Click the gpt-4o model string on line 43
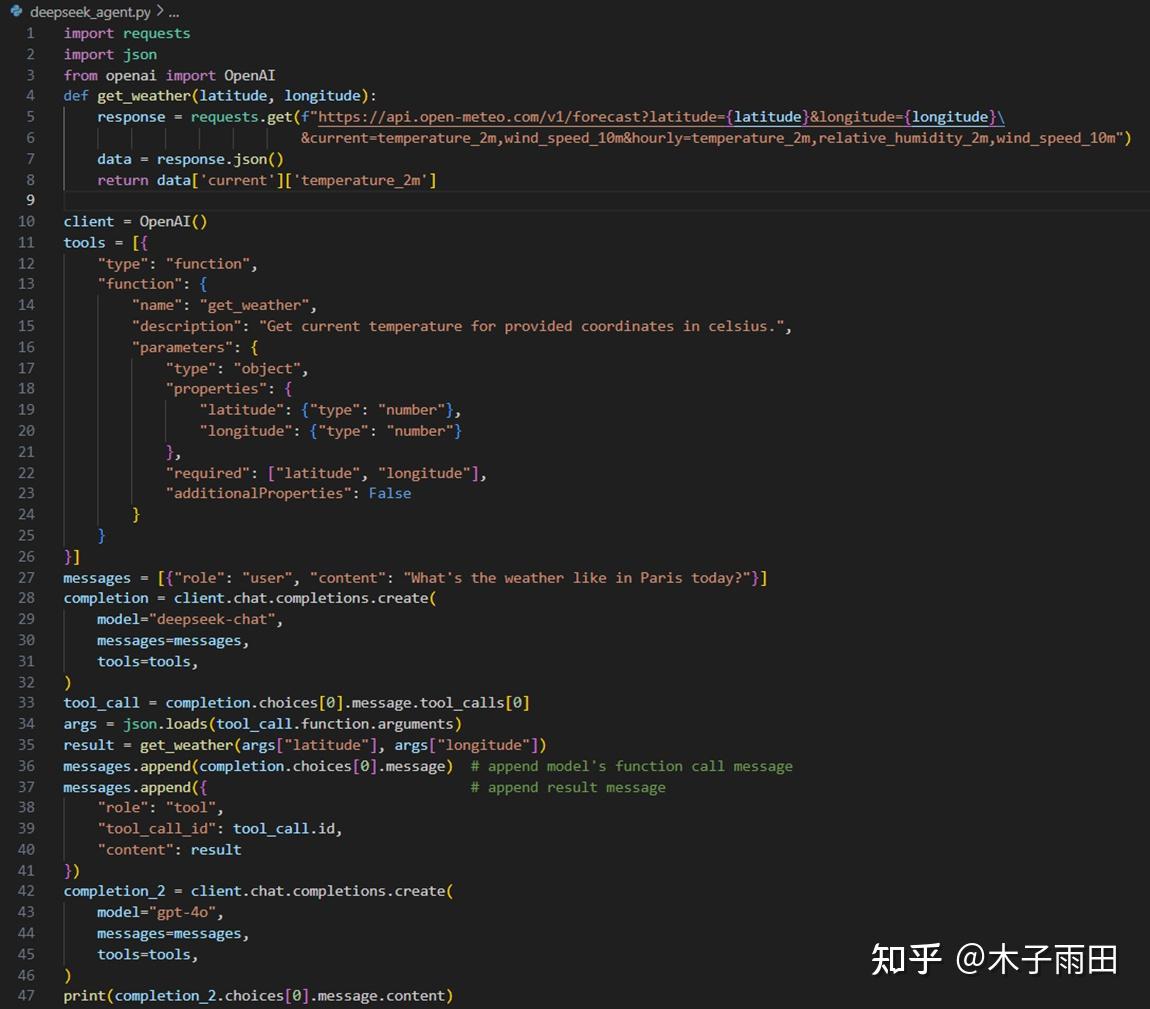Image resolution: width=1150 pixels, height=1009 pixels. tap(186, 911)
